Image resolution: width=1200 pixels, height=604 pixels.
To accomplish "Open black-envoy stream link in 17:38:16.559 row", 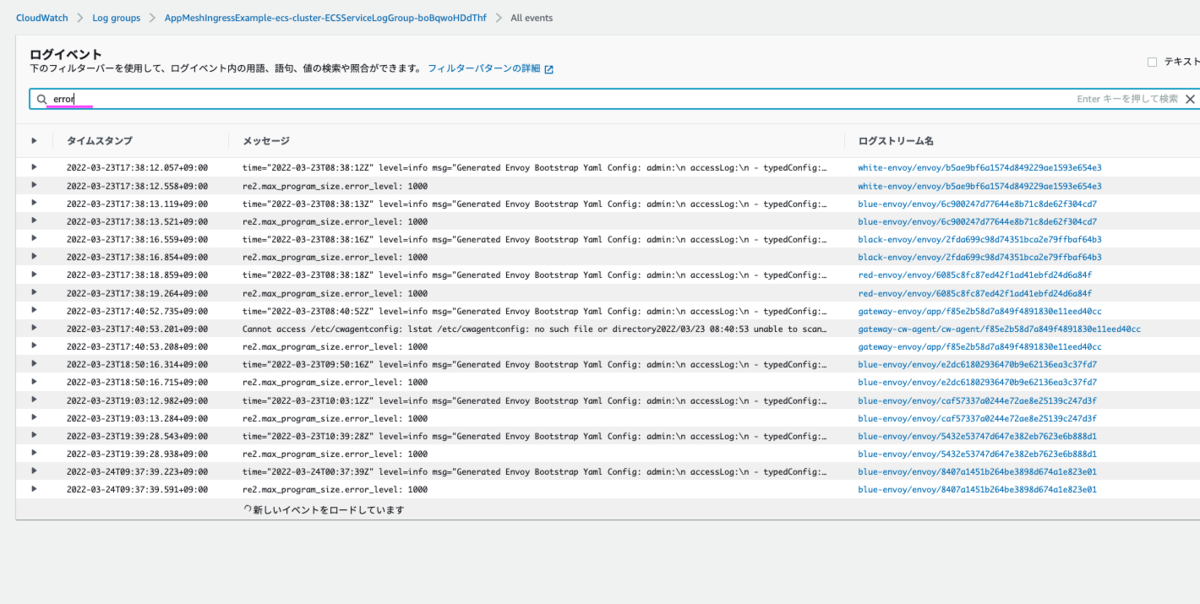I will point(979,239).
